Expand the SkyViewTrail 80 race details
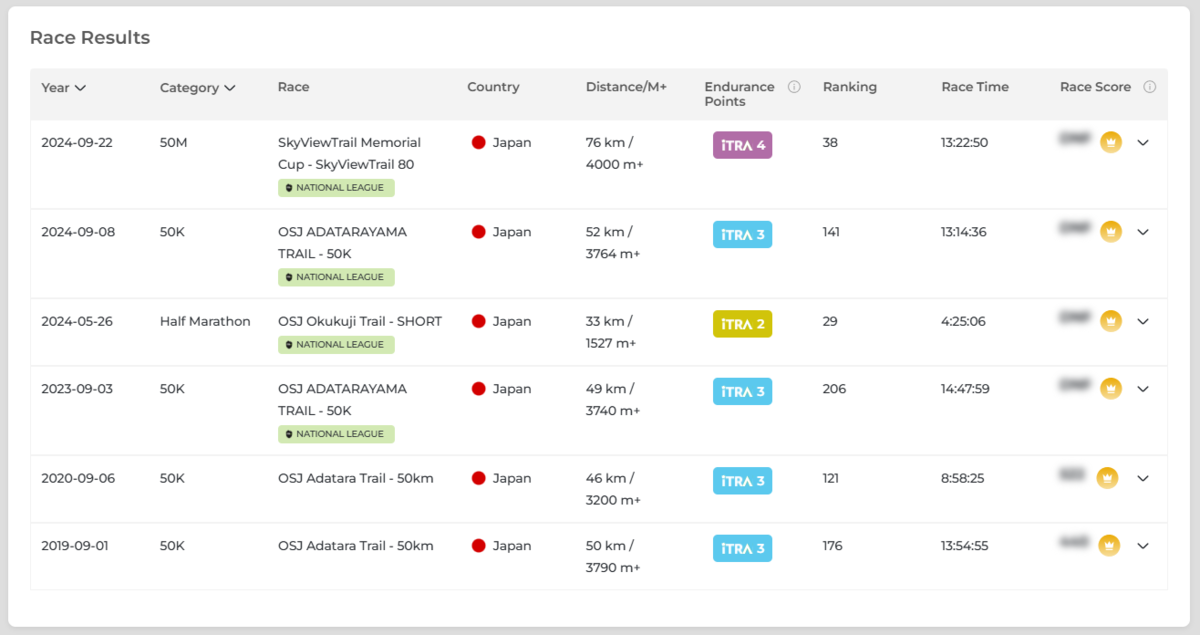Image resolution: width=1200 pixels, height=635 pixels. tap(1144, 143)
